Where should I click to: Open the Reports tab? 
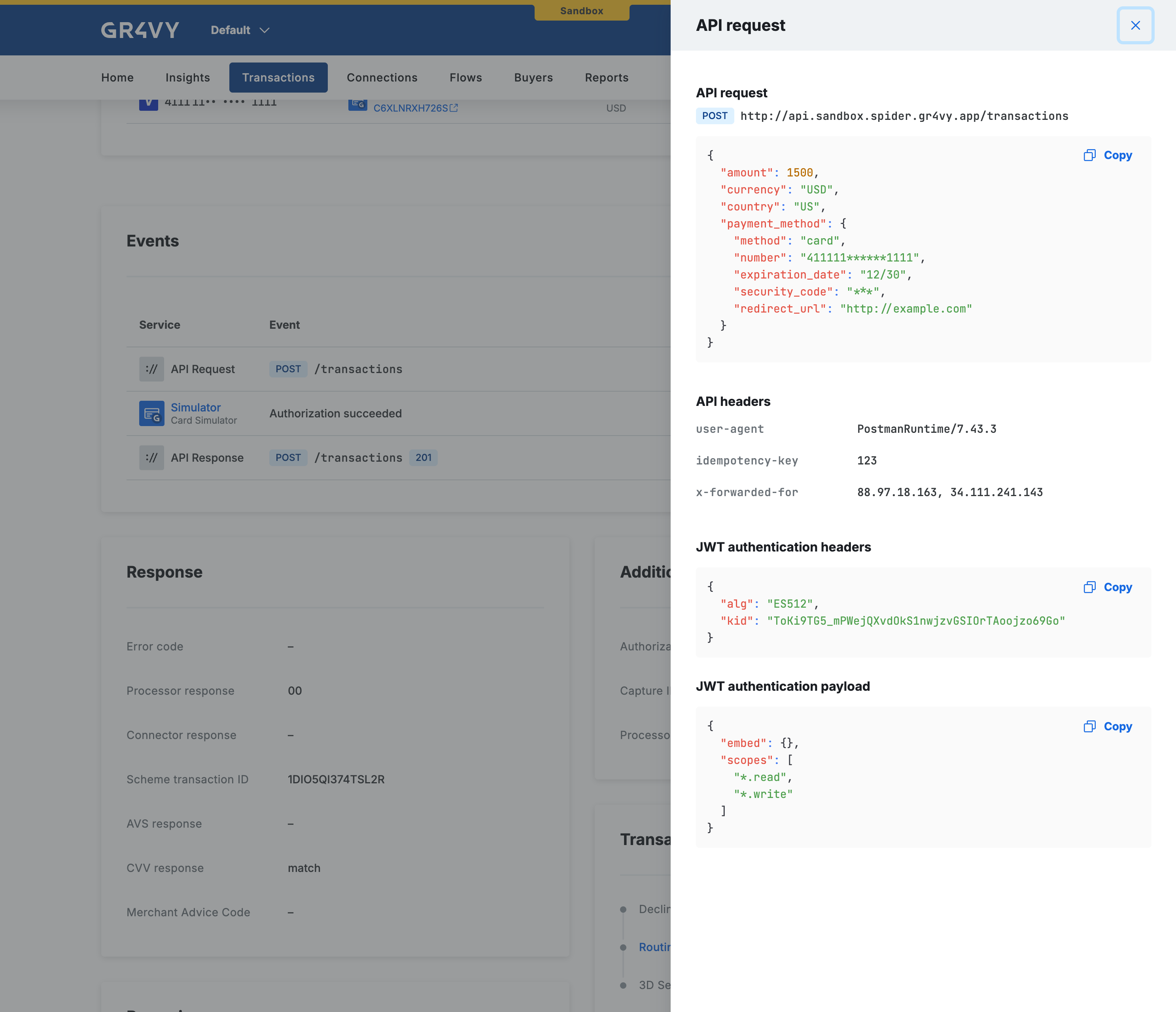point(606,77)
